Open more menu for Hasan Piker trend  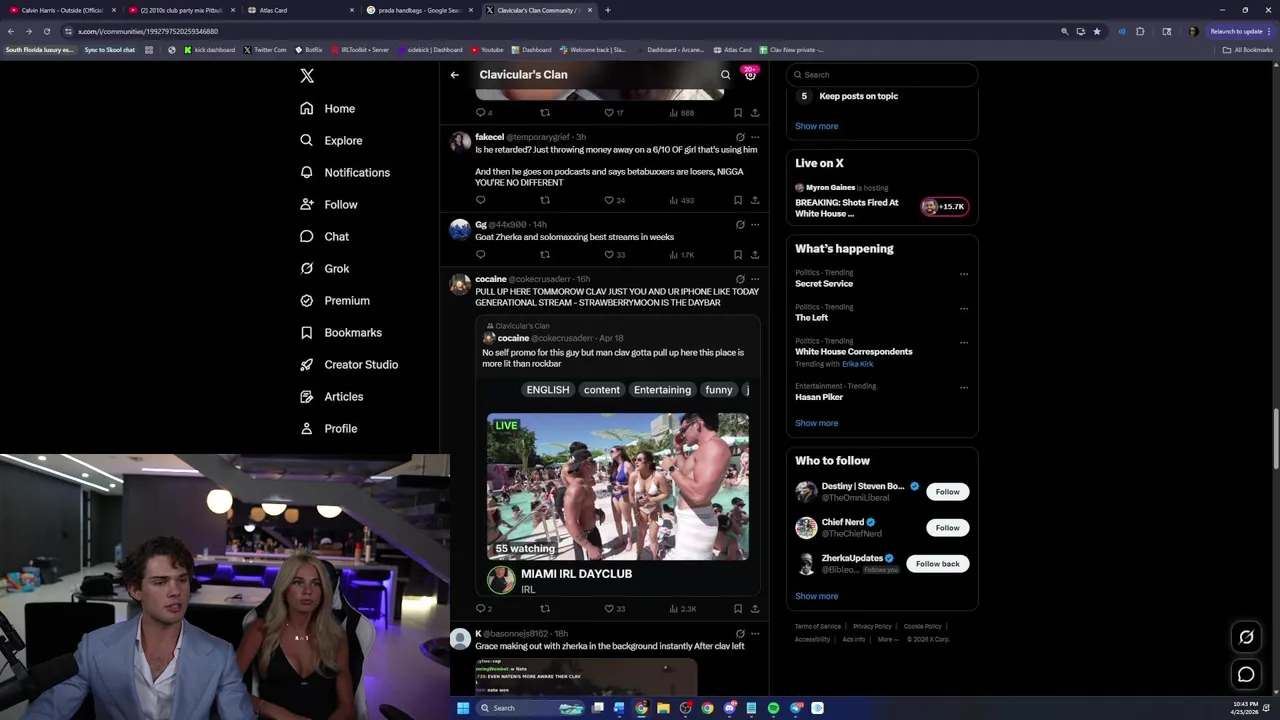coord(964,387)
